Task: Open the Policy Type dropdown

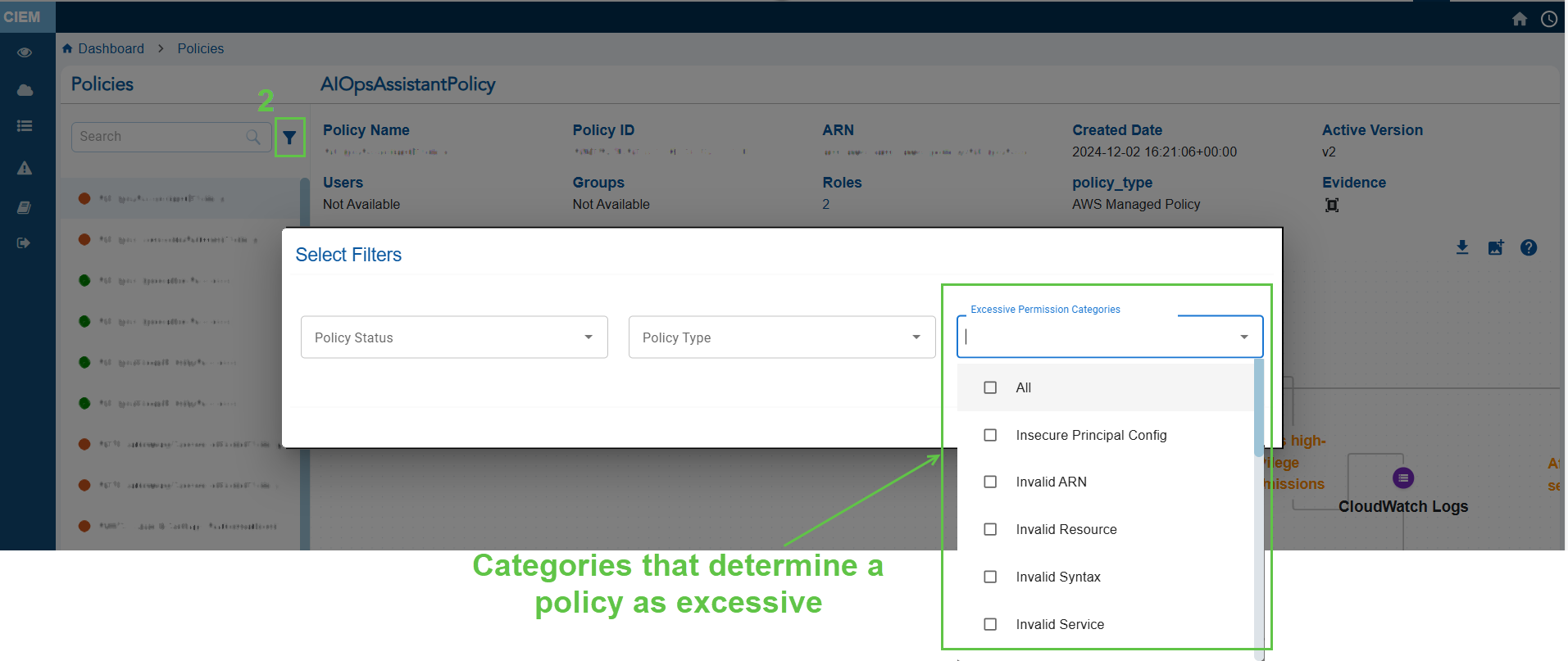Action: click(781, 337)
